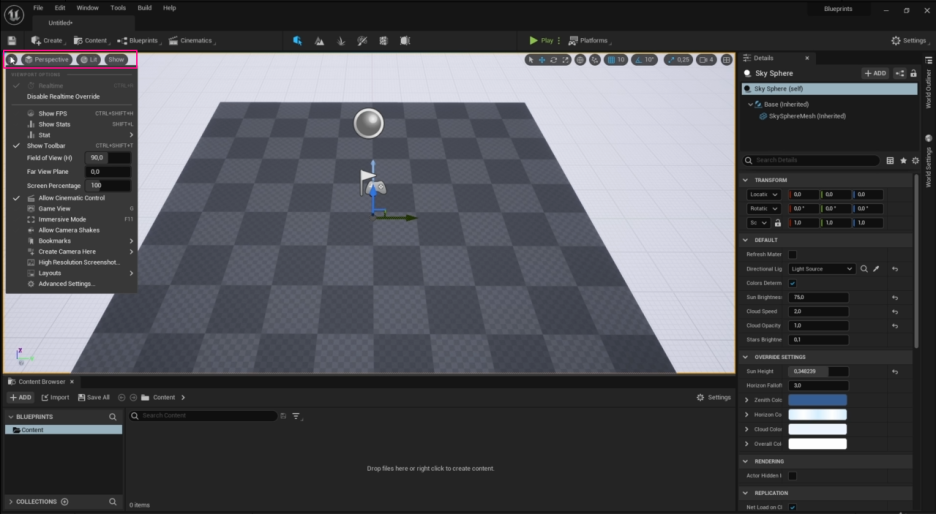Image resolution: width=936 pixels, height=514 pixels.
Task: Pick actor with eyedropper beside Light Source
Action: coord(876,269)
